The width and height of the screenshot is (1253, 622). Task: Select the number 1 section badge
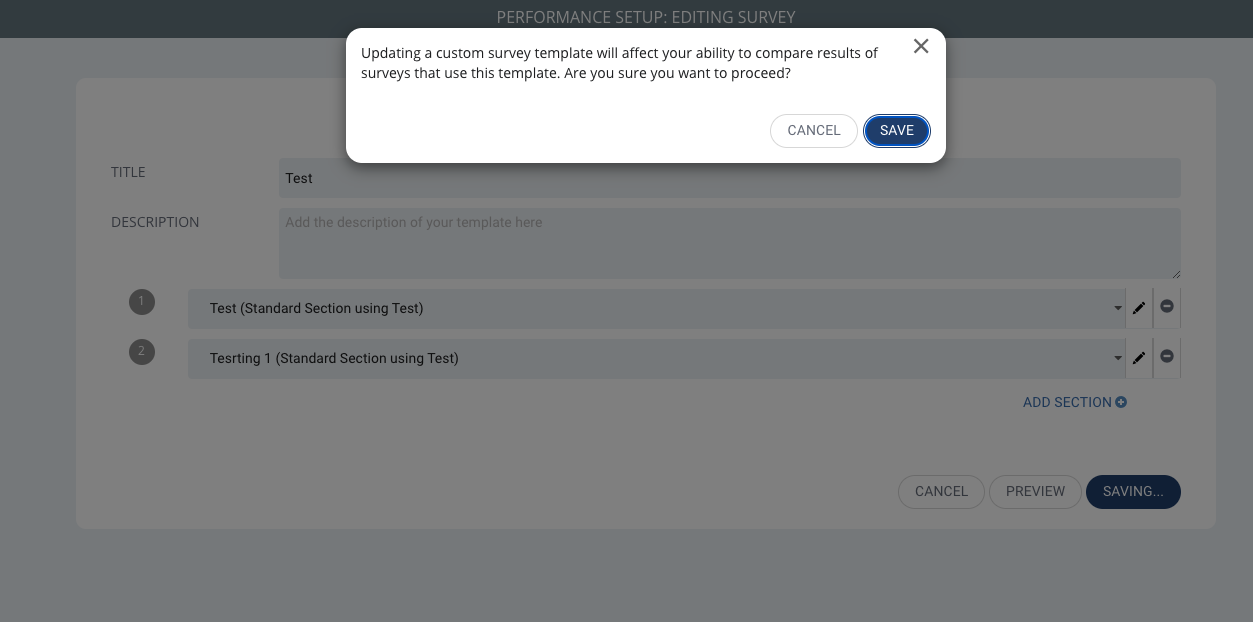point(142,301)
